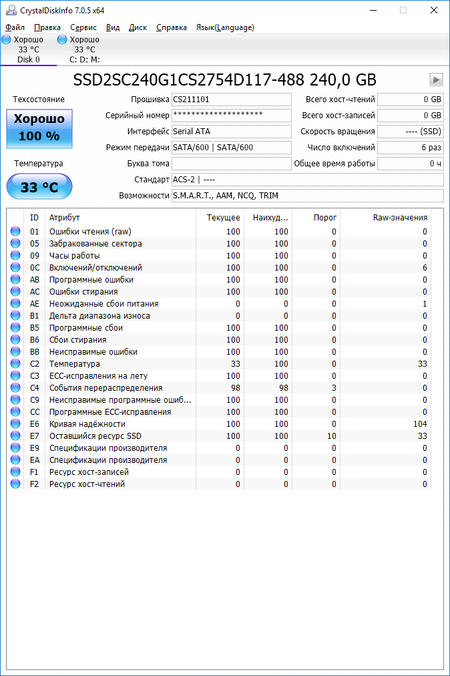450x676 pixels.
Task: Click the Режим передачи SATA/600 field
Action: 231,147
